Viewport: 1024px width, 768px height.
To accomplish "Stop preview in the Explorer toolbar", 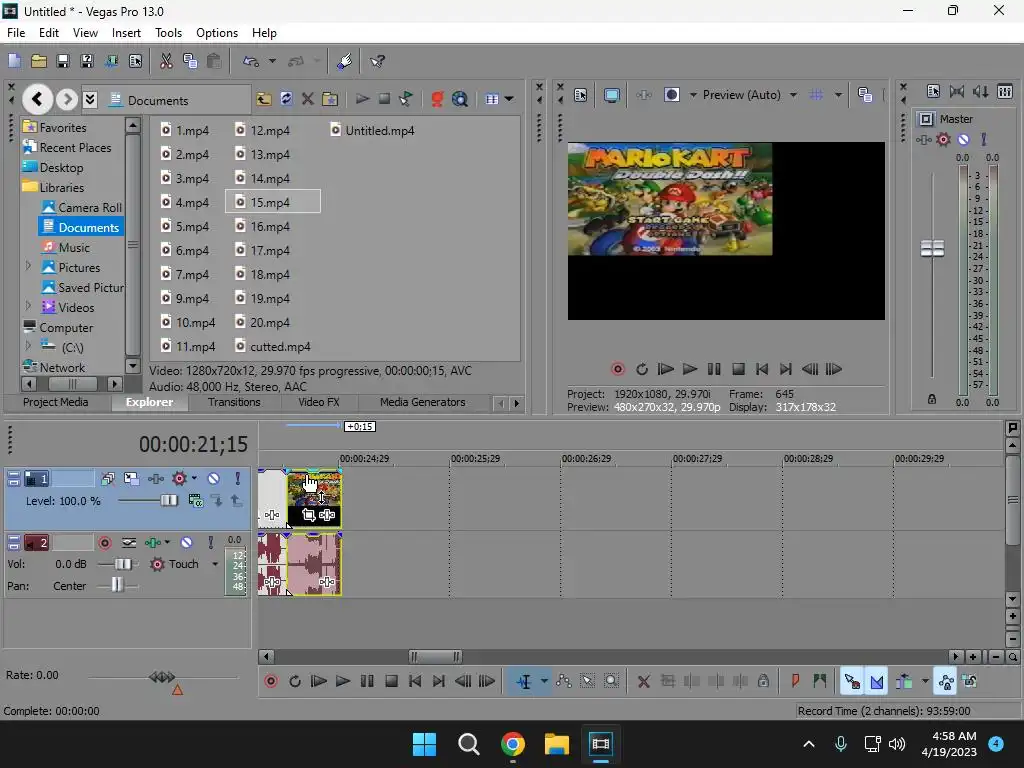I will click(384, 99).
